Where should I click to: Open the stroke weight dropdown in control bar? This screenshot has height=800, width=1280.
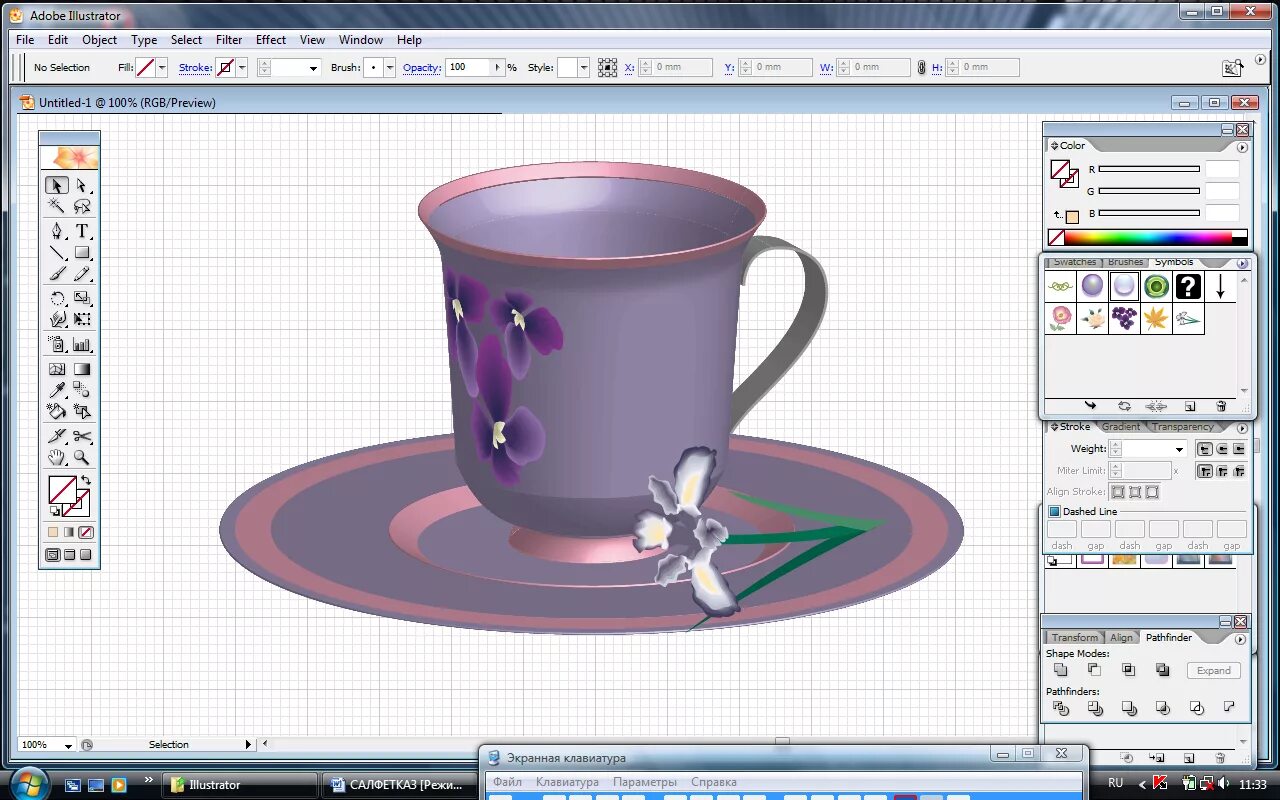313,68
